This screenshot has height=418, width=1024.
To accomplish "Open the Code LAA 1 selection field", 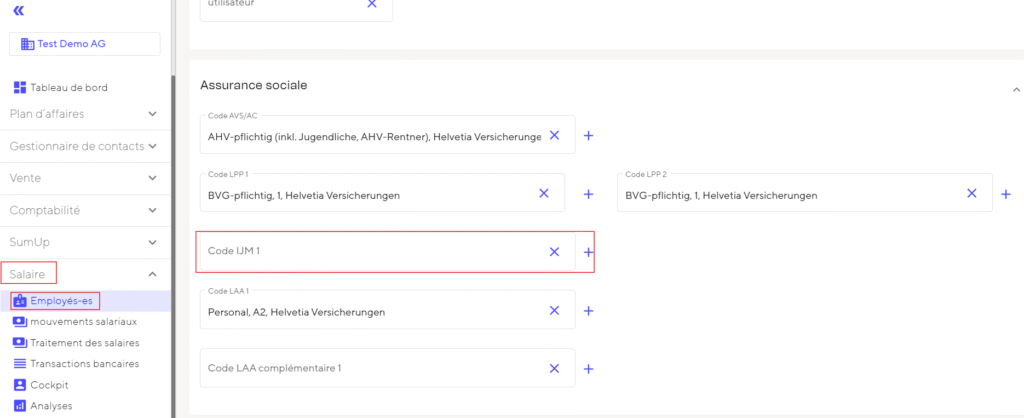I will pos(370,312).
